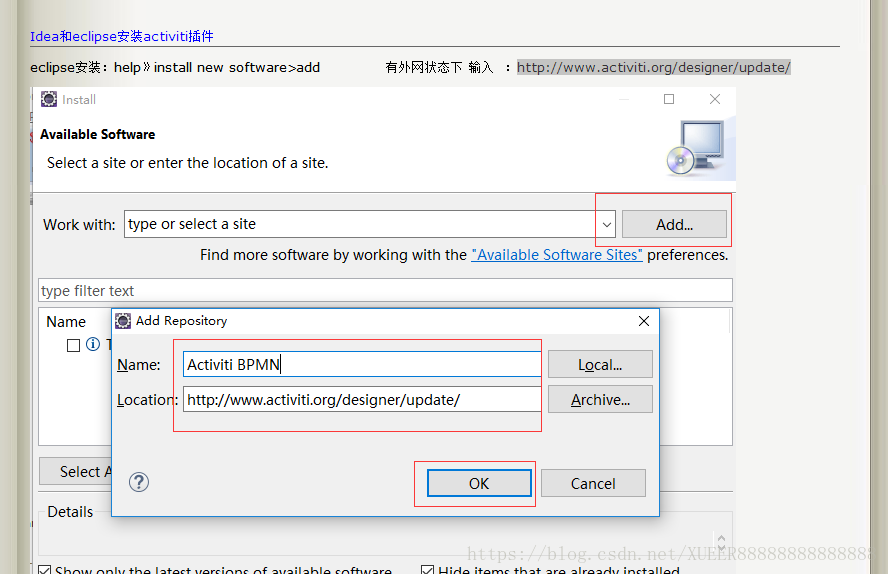Close the Add Repository dialog
The image size is (888, 574).
pos(644,321)
